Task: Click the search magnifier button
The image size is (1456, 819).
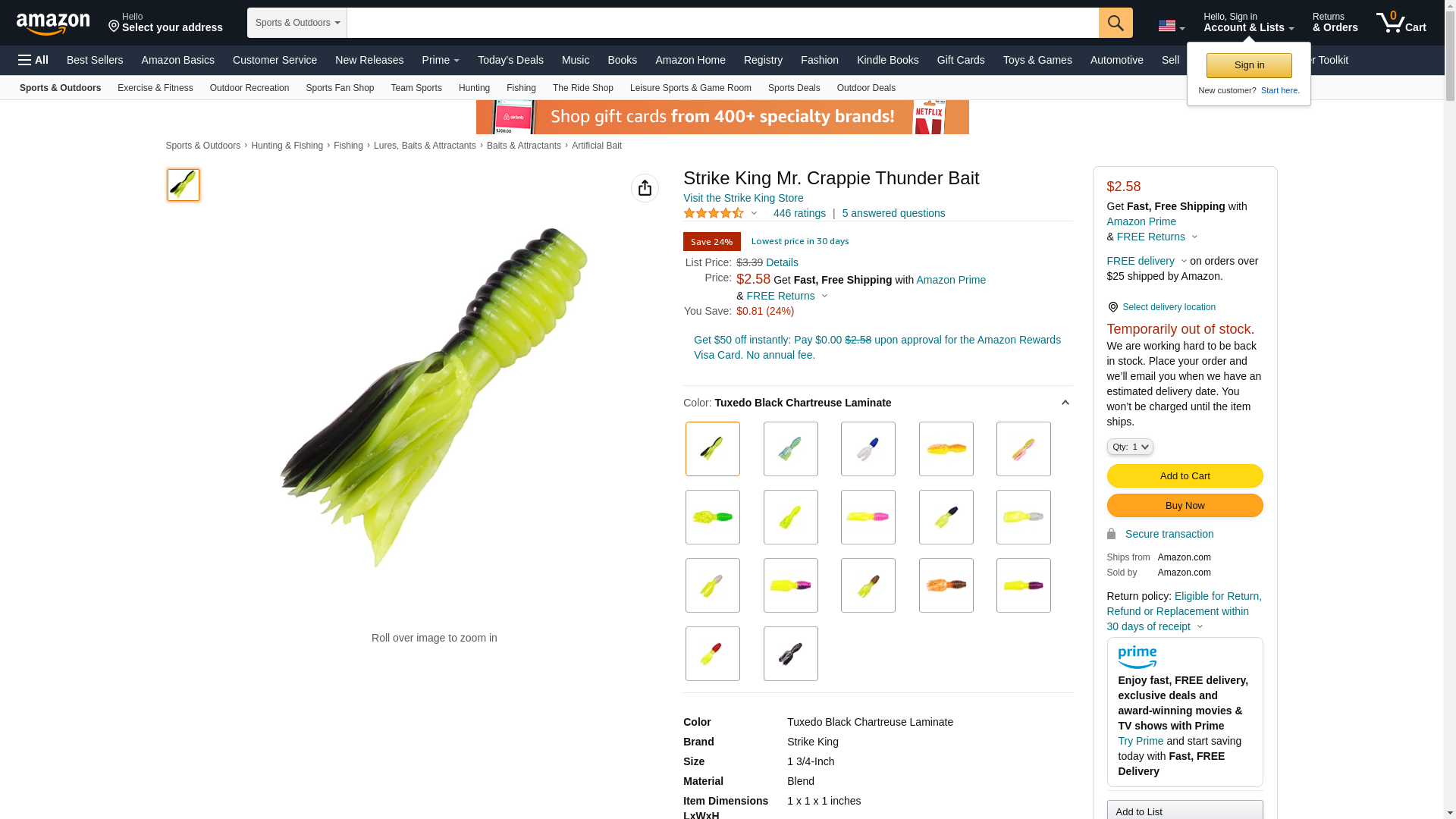Action: coord(1116,23)
